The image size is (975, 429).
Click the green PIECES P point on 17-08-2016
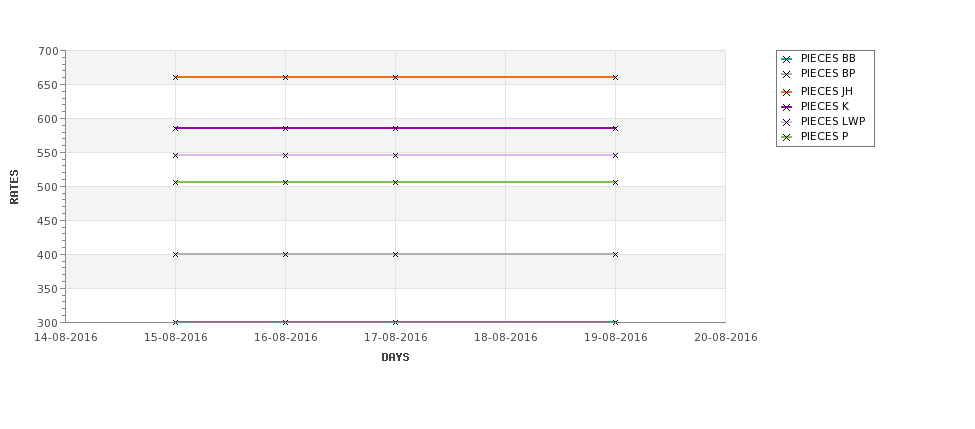pos(395,182)
